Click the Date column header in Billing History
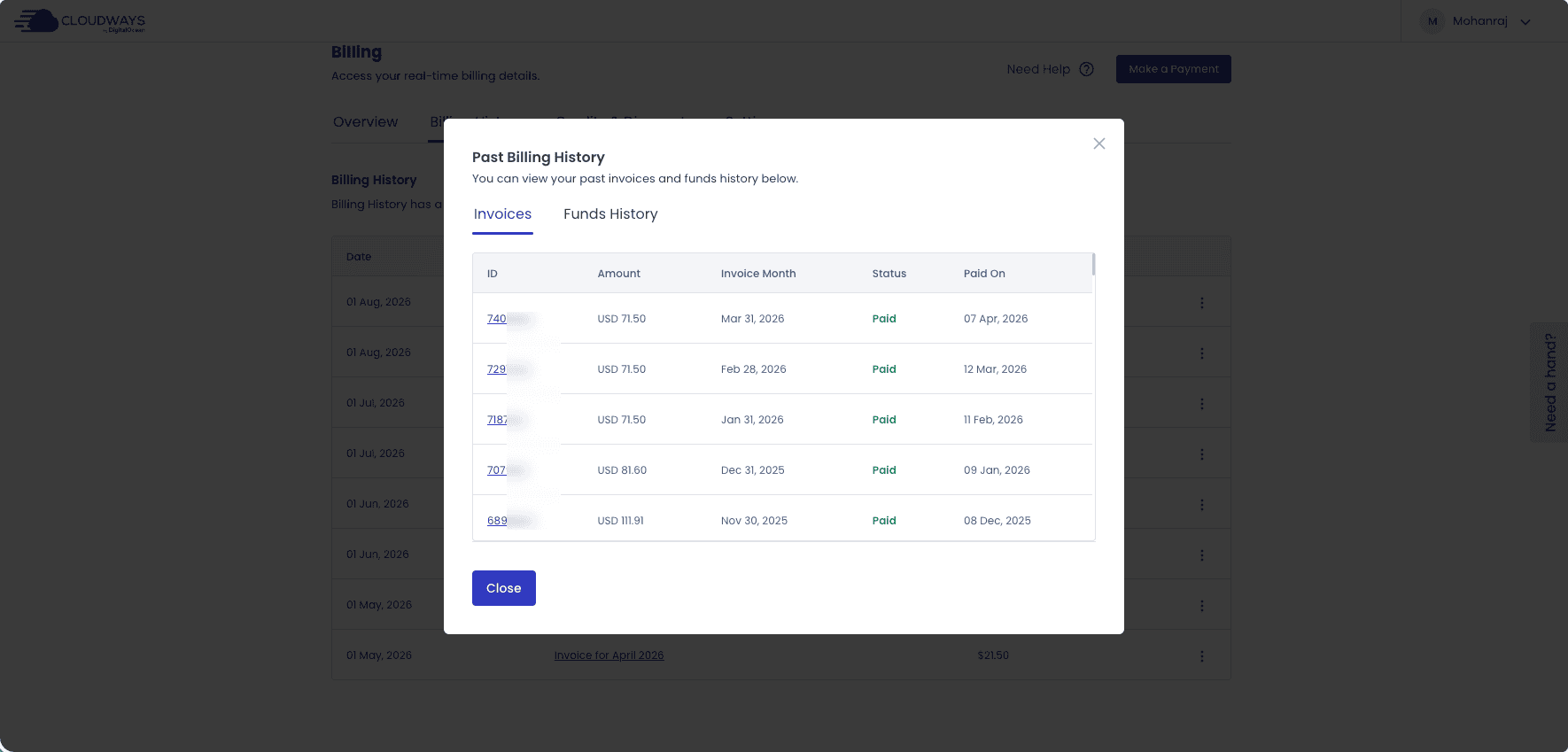Image resolution: width=1568 pixels, height=752 pixels. [359, 257]
